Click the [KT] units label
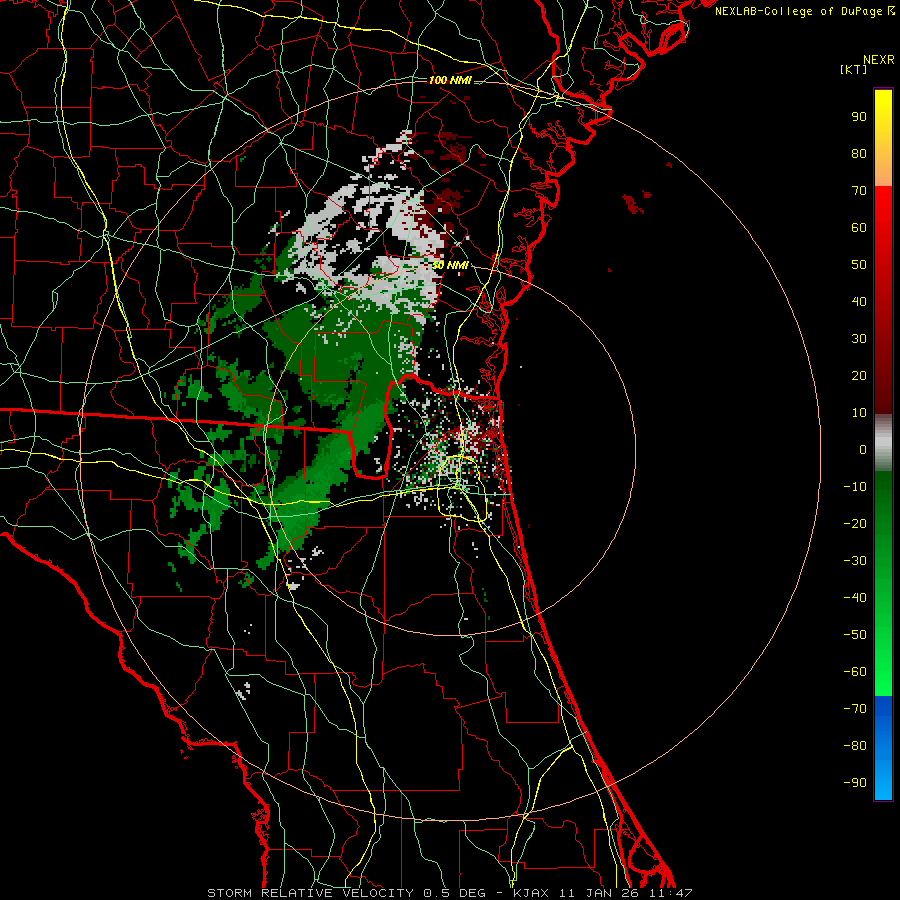 point(854,69)
